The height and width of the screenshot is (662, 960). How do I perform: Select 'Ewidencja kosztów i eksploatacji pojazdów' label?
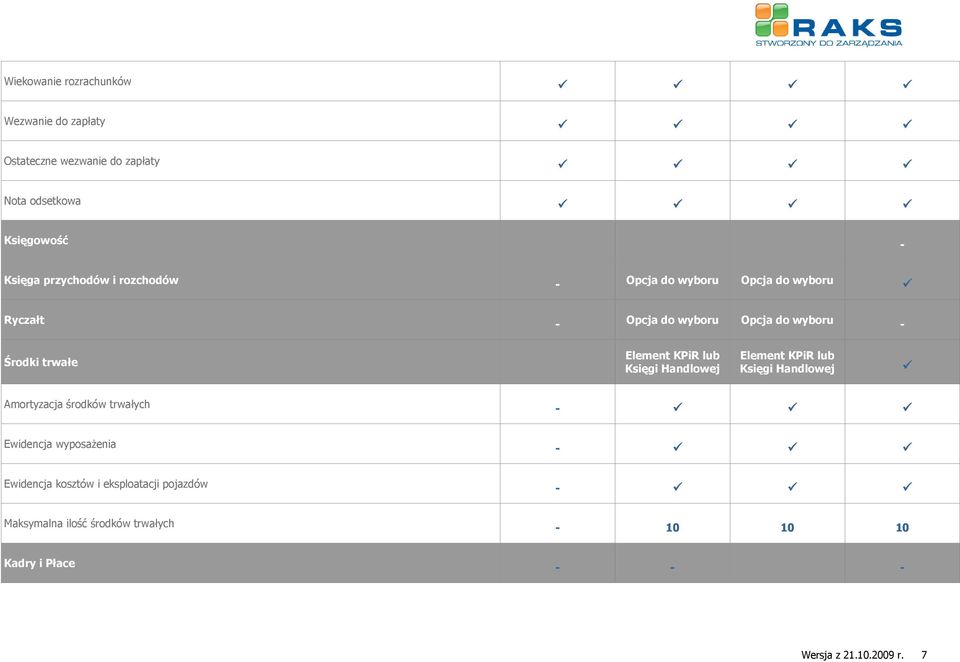pyautogui.click(x=106, y=484)
